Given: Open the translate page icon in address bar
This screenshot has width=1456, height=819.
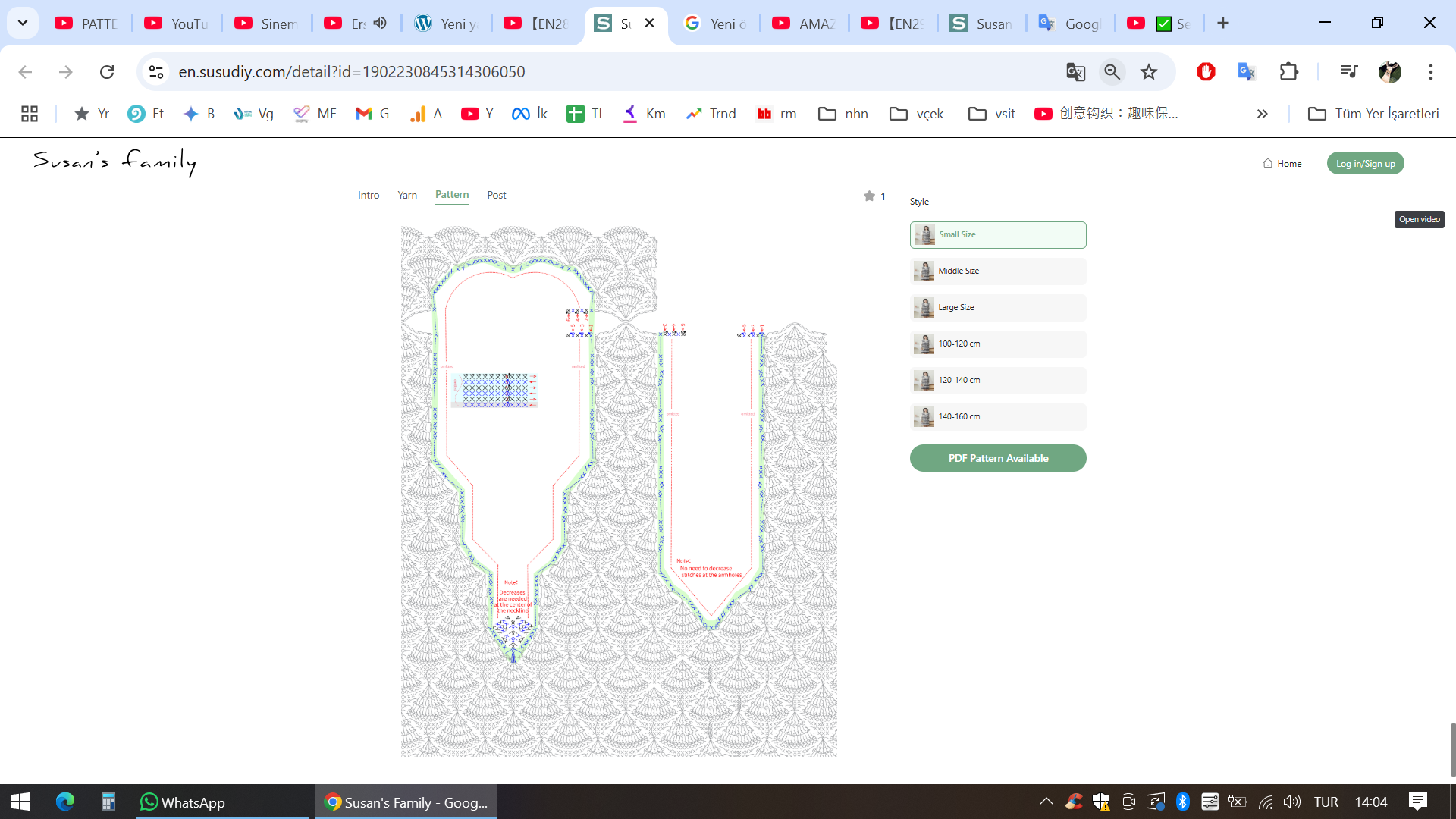Looking at the screenshot, I should click(x=1075, y=72).
